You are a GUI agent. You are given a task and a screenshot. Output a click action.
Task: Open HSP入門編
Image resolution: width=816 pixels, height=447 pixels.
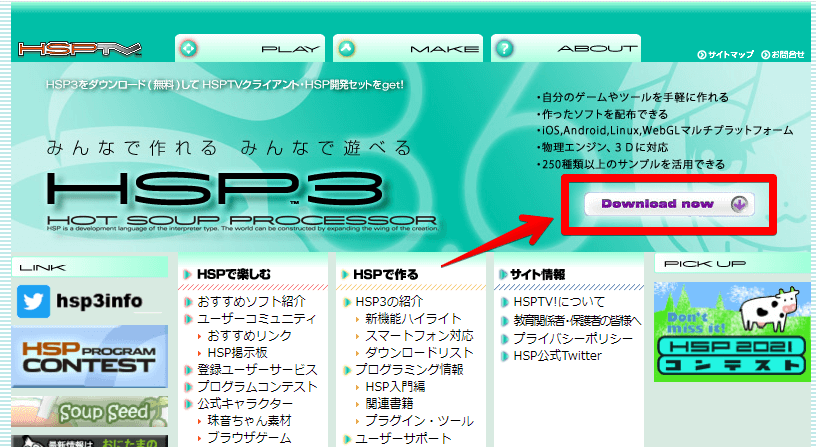pyautogui.click(x=395, y=387)
